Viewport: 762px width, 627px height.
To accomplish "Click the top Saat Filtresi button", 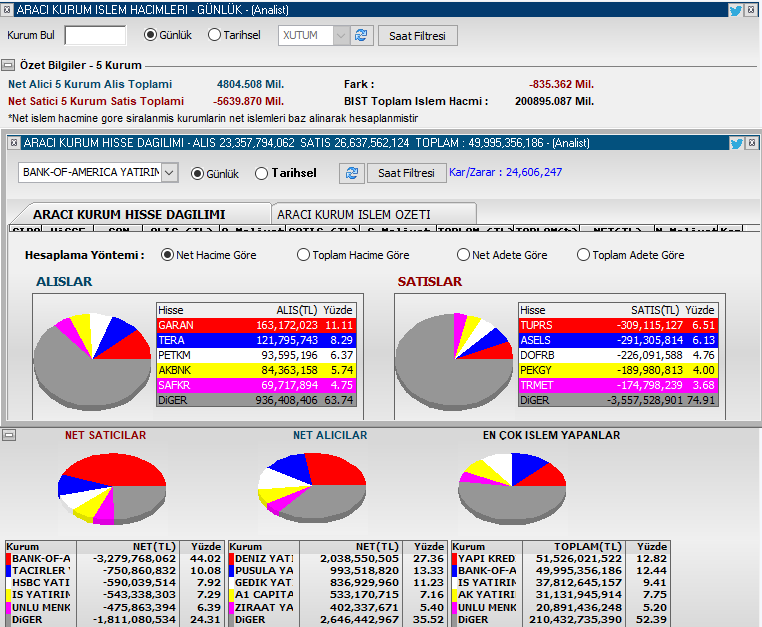I will (x=417, y=35).
